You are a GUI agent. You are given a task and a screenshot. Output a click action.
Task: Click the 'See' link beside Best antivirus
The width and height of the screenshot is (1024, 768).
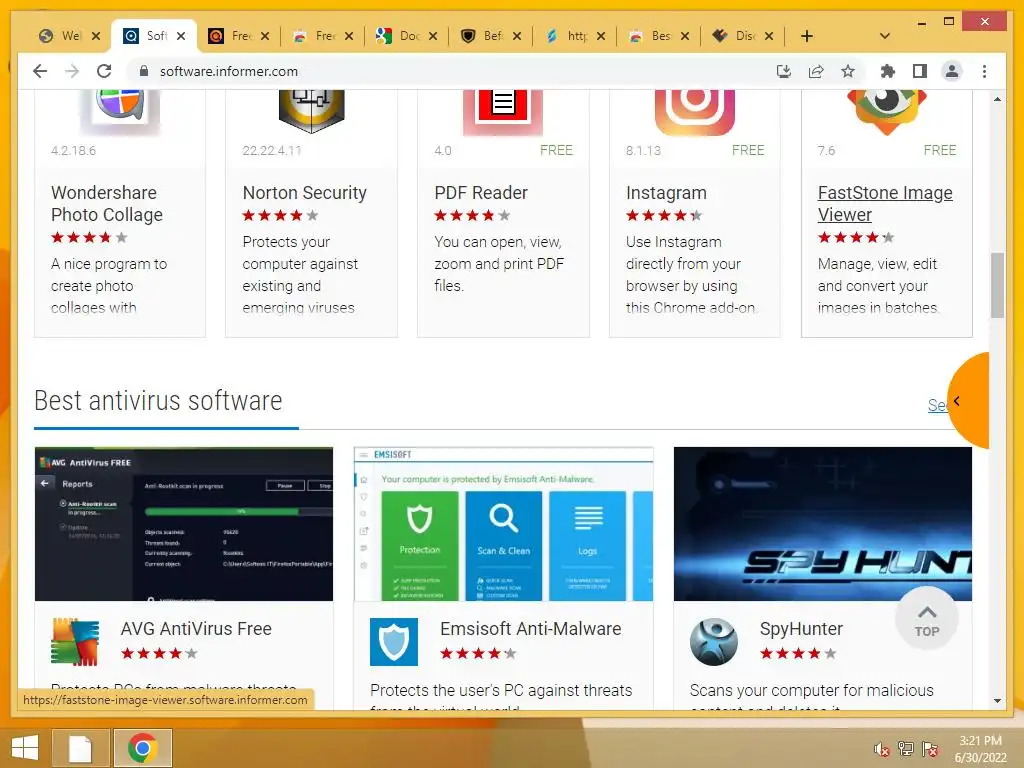(937, 406)
